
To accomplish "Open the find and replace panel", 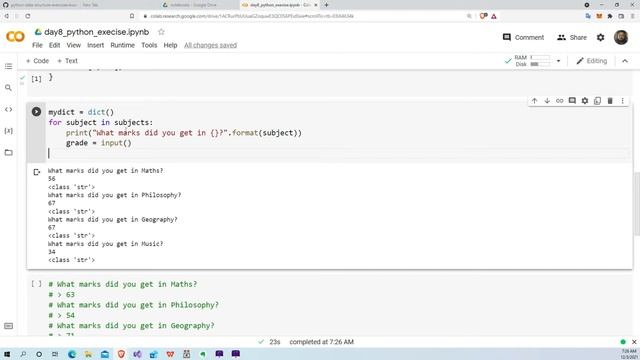I will tap(8, 88).
